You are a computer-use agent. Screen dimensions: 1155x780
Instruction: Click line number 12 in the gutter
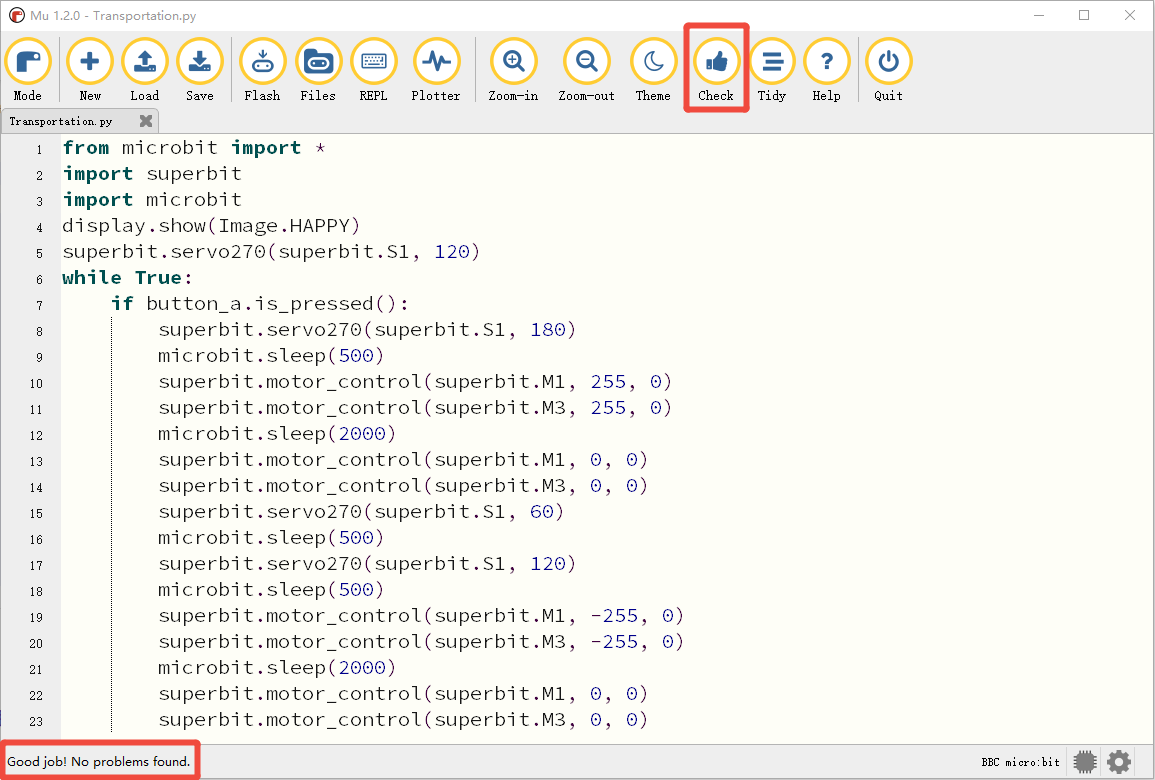pyautogui.click(x=36, y=435)
